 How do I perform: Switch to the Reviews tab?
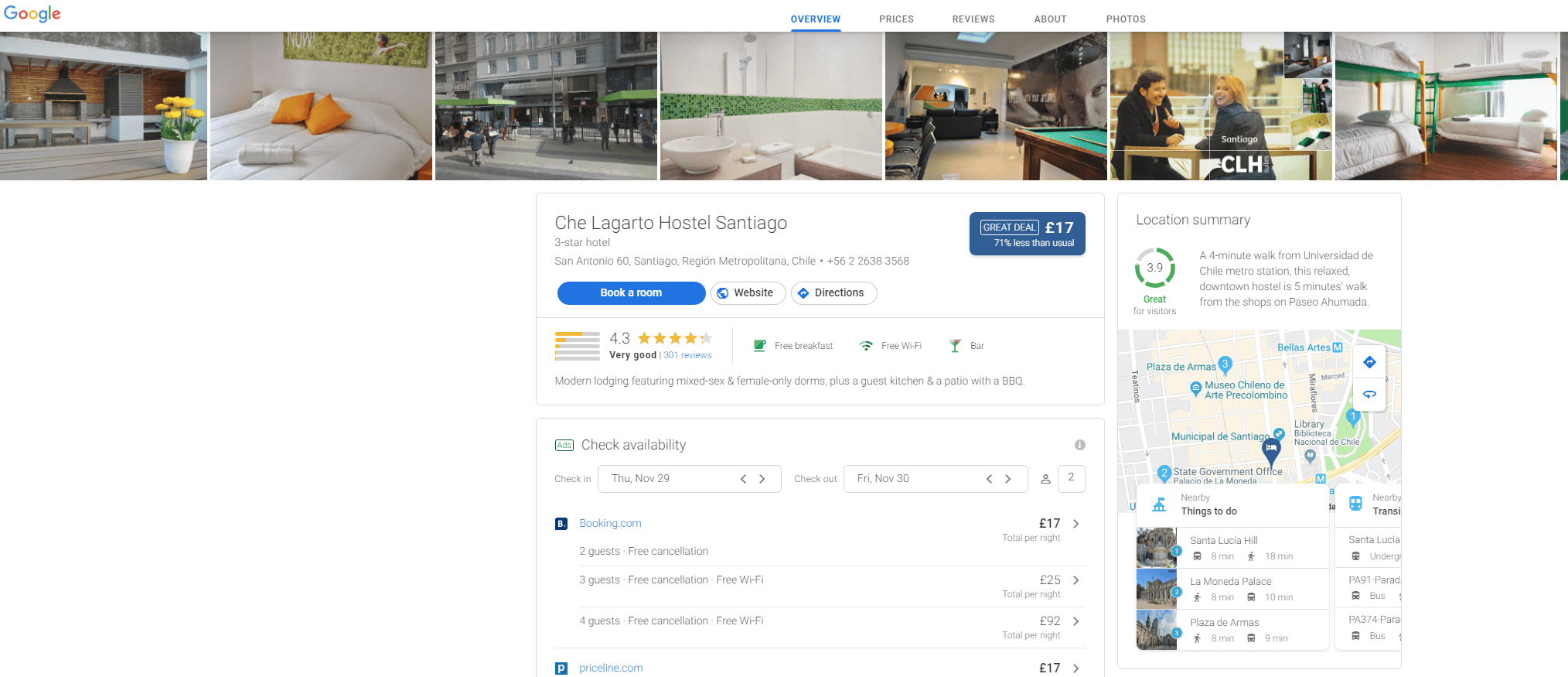(973, 19)
